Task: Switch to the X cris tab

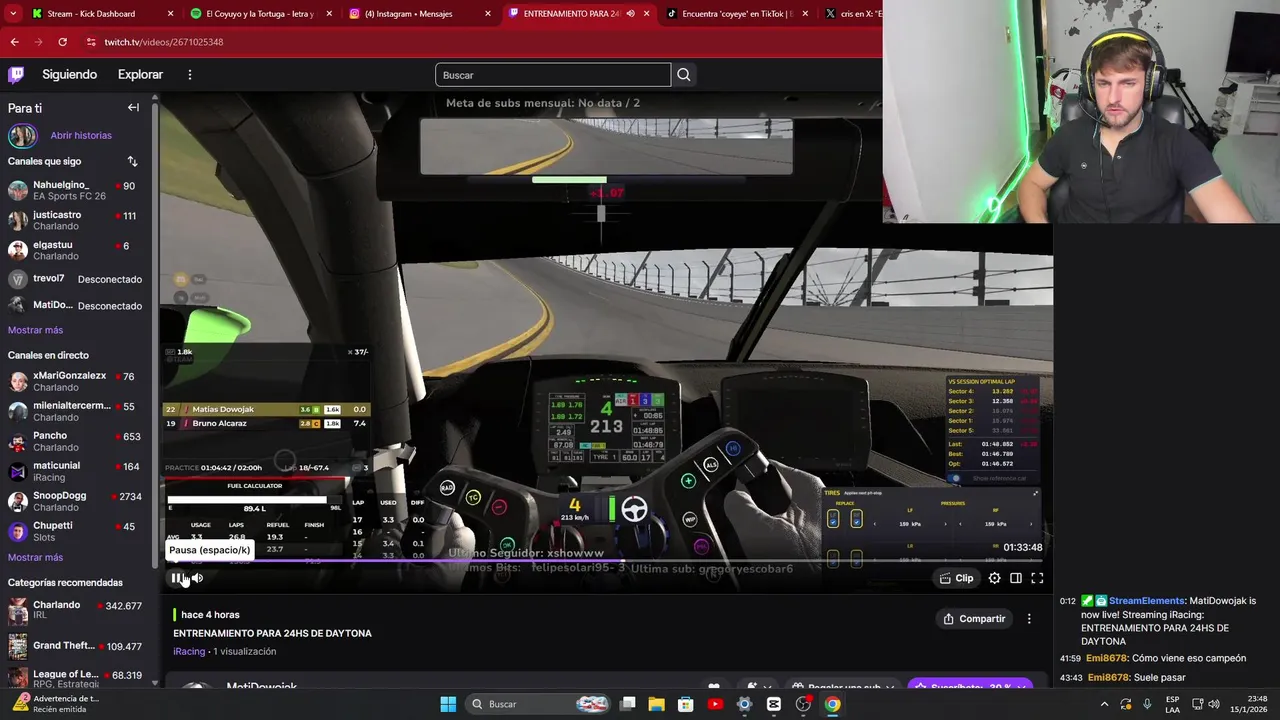Action: pos(852,14)
